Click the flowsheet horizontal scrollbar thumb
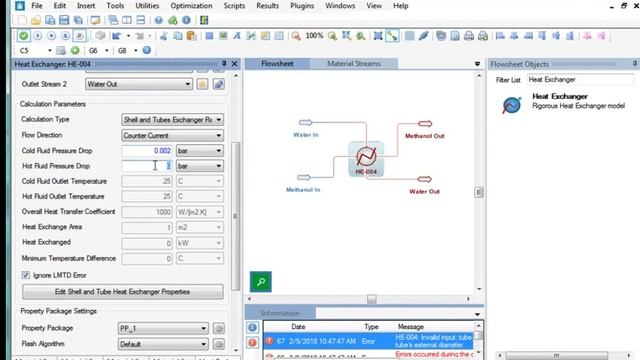This screenshot has width=640, height=360. 371,299
